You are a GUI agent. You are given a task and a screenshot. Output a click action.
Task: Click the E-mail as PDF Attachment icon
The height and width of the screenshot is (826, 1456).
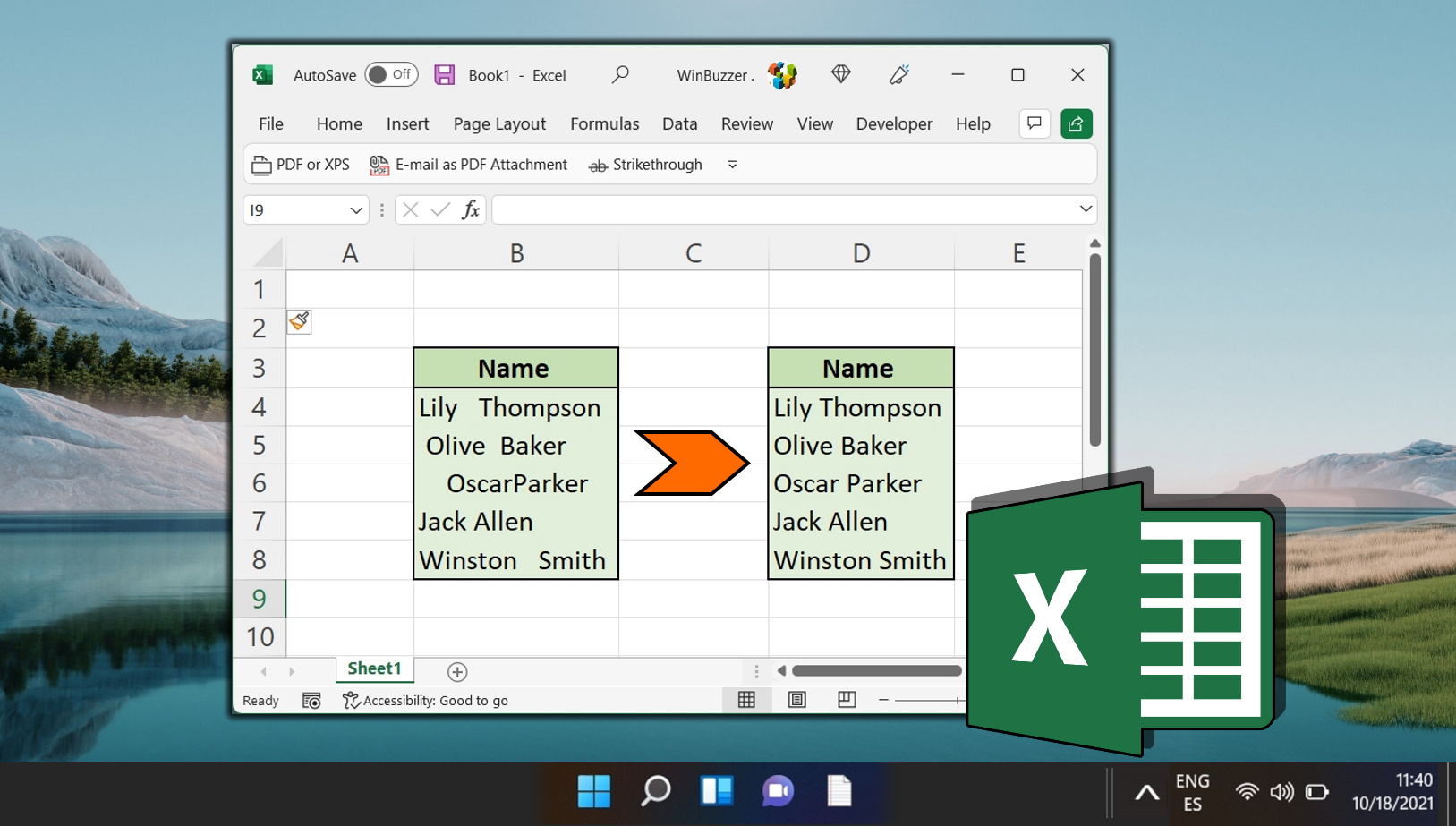[379, 165]
